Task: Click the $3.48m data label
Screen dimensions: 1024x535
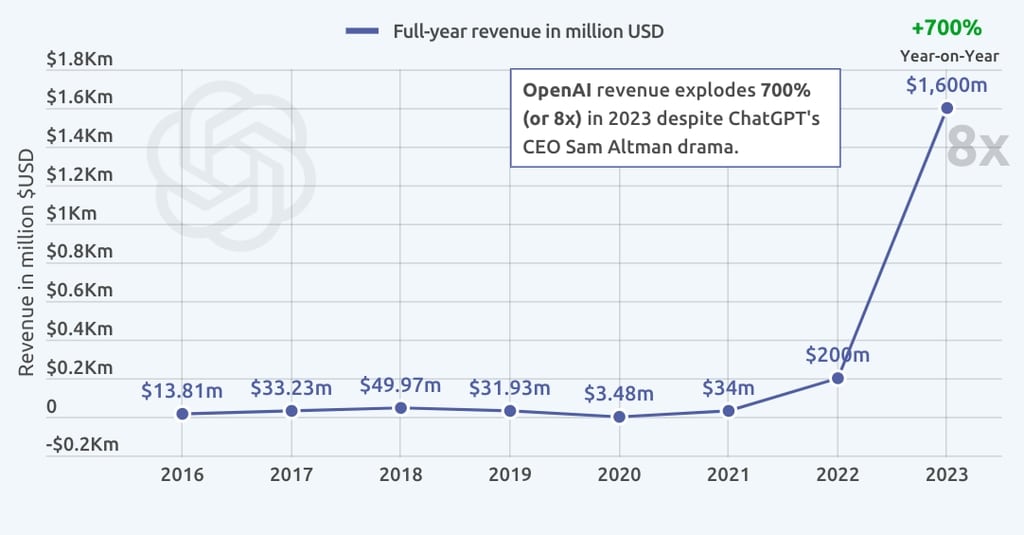Action: (x=619, y=394)
